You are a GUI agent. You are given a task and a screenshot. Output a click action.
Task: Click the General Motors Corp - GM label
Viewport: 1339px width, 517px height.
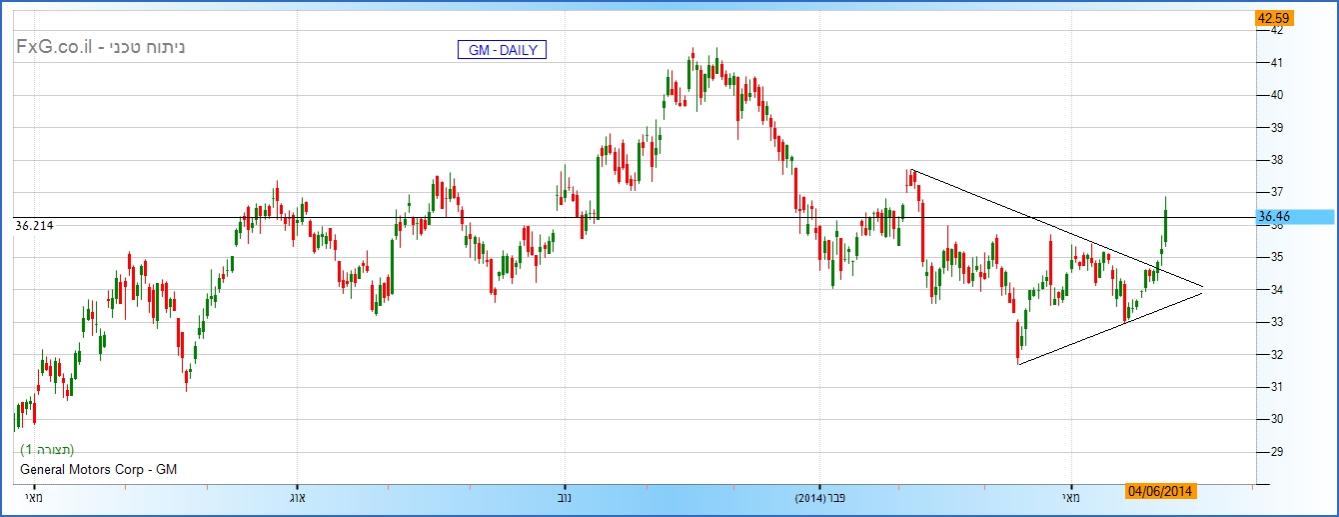click(98, 469)
